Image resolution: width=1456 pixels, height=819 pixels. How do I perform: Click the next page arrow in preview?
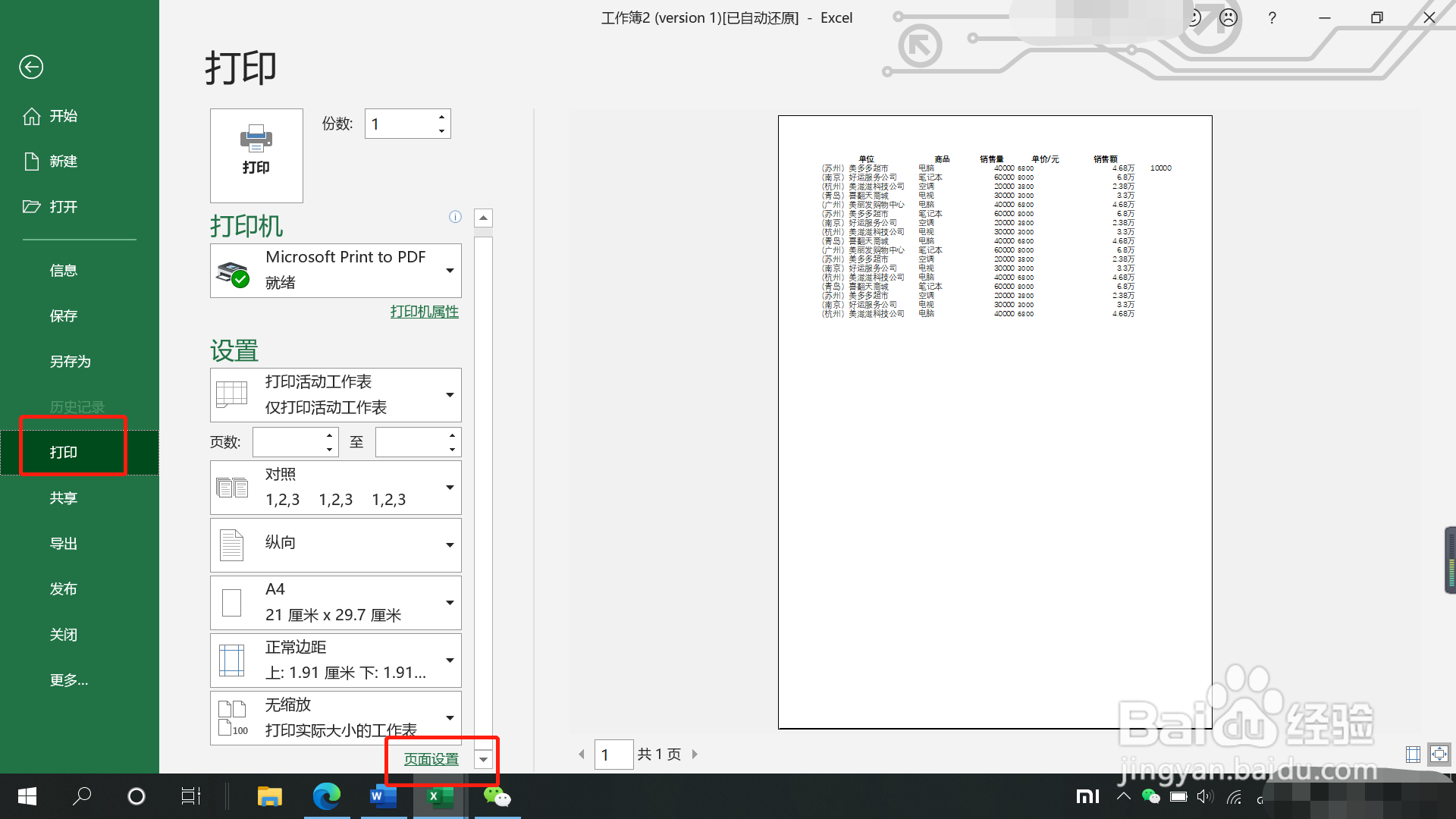click(x=695, y=754)
